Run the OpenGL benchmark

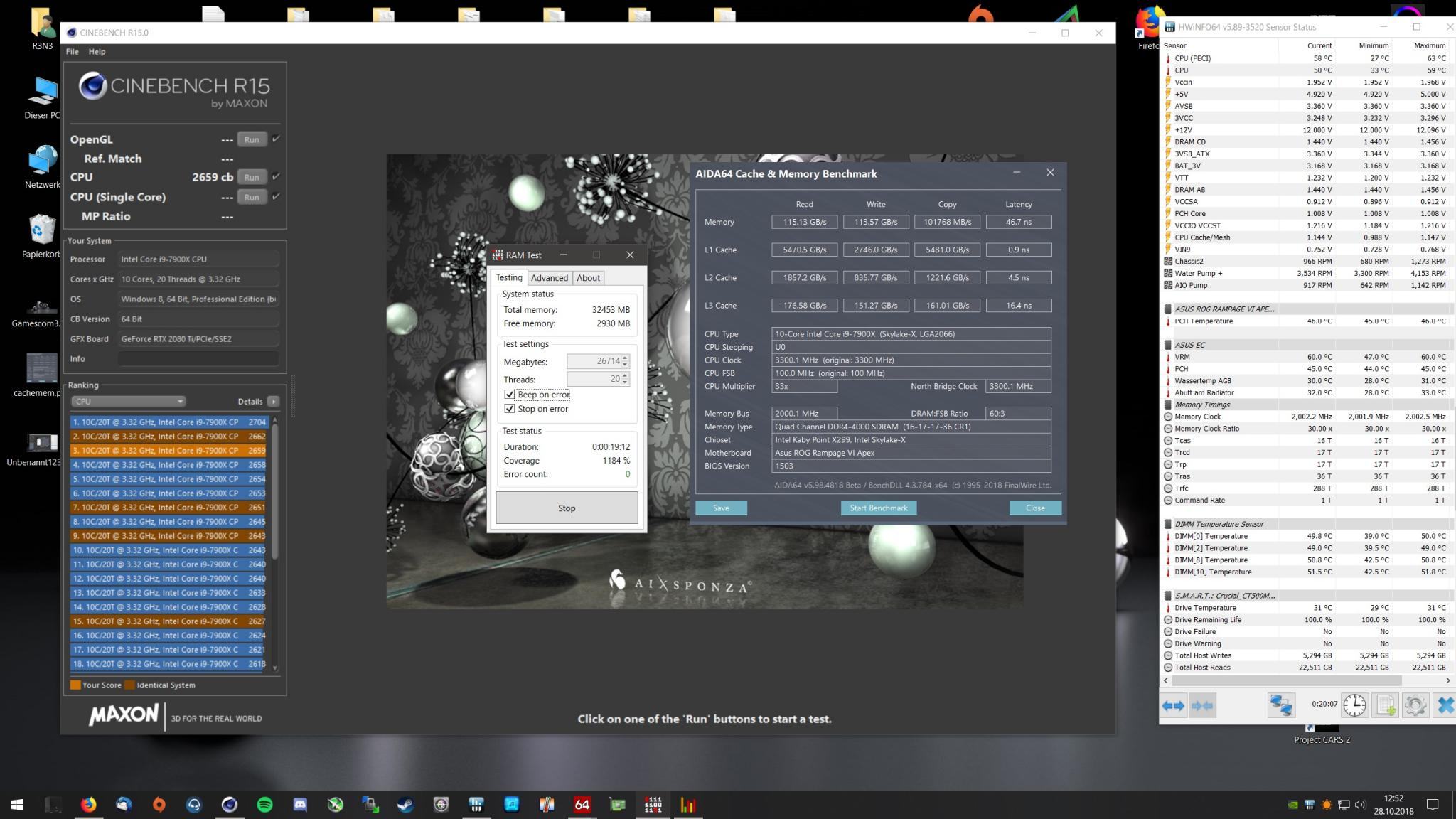click(x=252, y=139)
